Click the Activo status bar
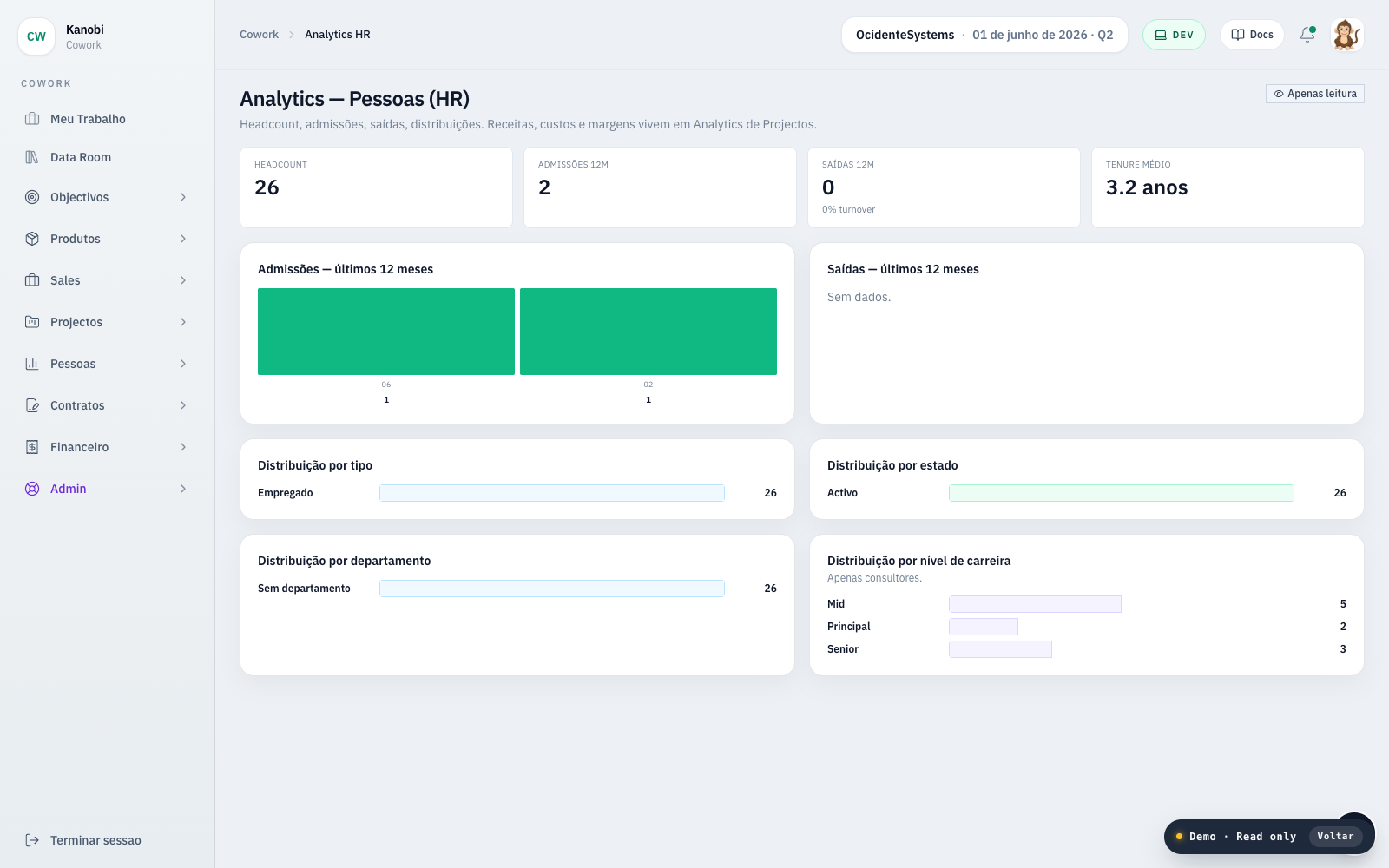The image size is (1389, 868). tap(1122, 493)
